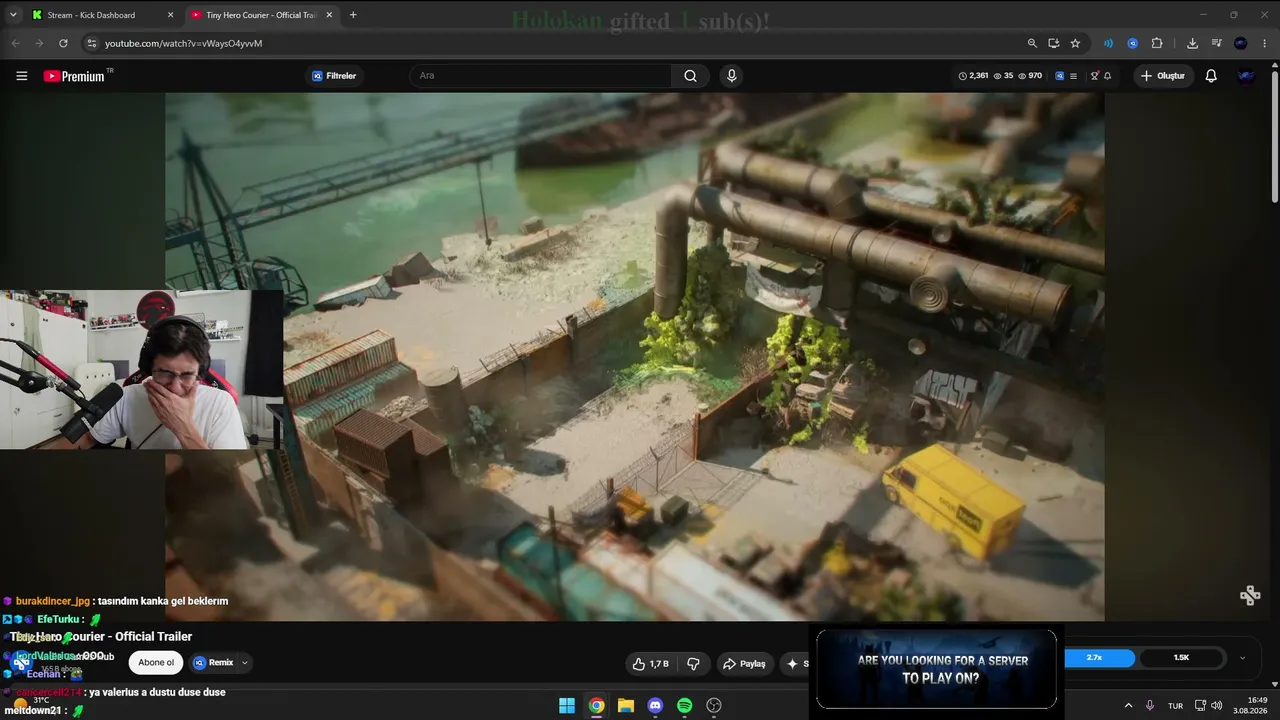Viewport: 1280px width, 720px height.
Task: Click the small bell in the stats bar
Action: (1107, 76)
